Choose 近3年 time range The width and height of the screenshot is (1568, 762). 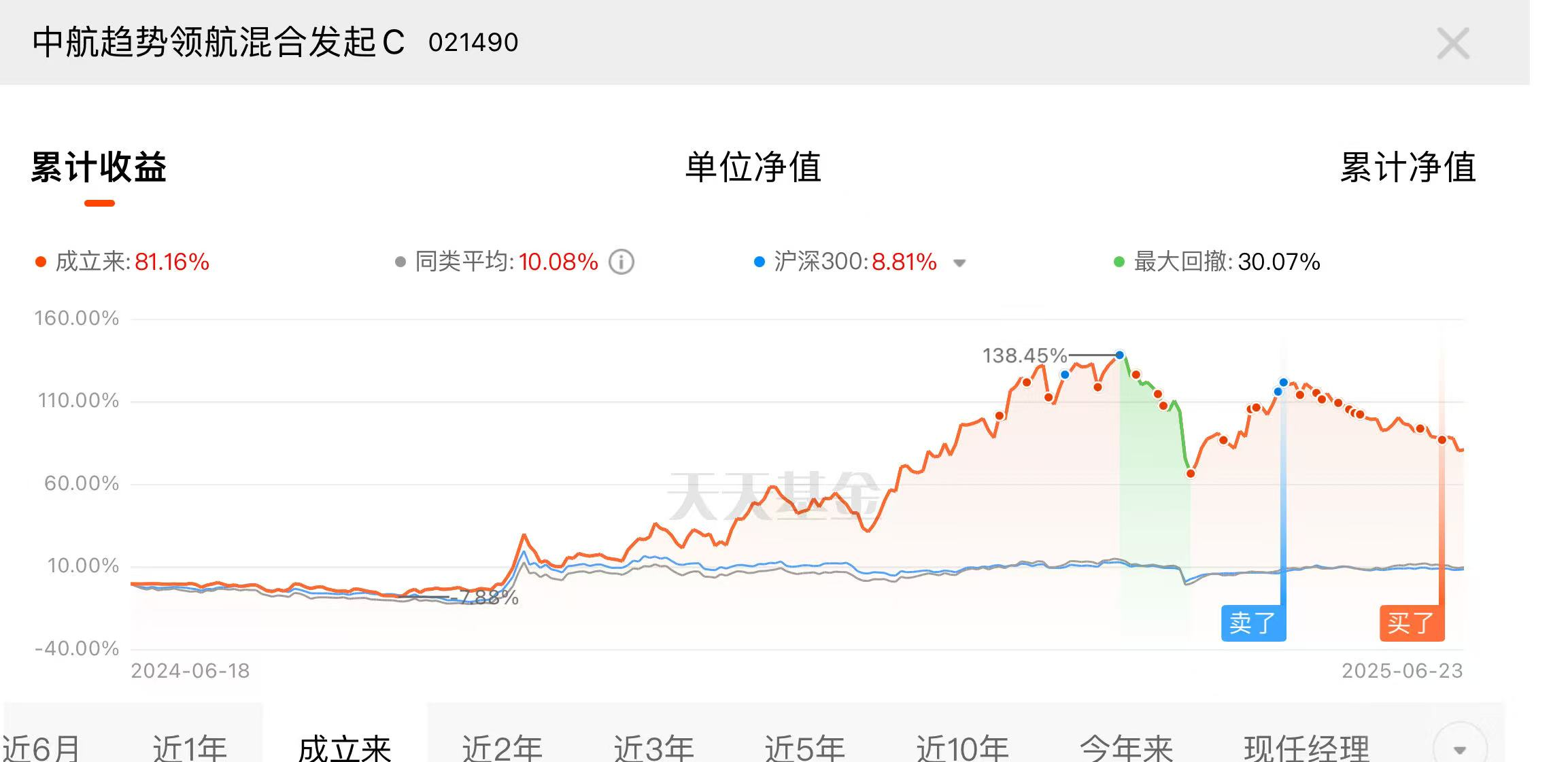[654, 748]
